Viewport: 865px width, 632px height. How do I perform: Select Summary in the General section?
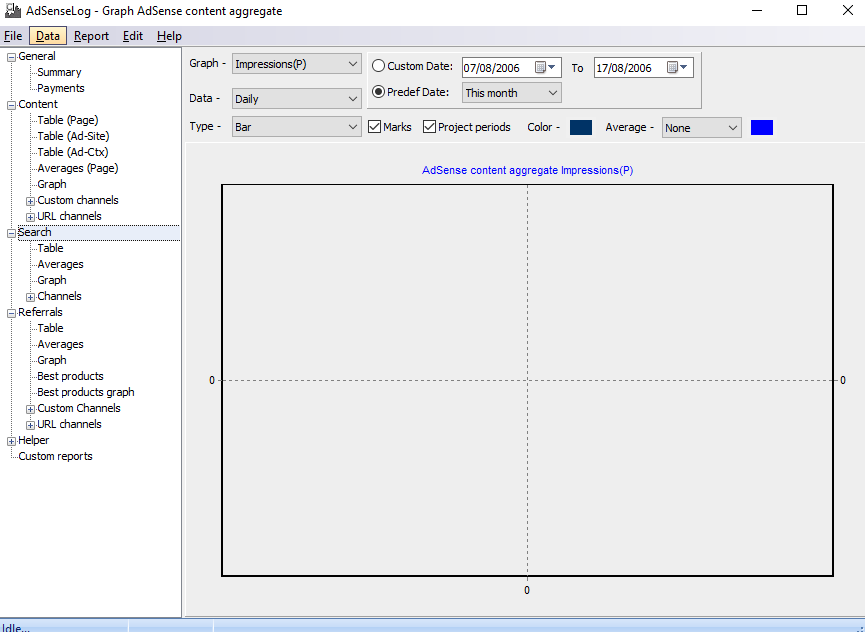[x=59, y=72]
